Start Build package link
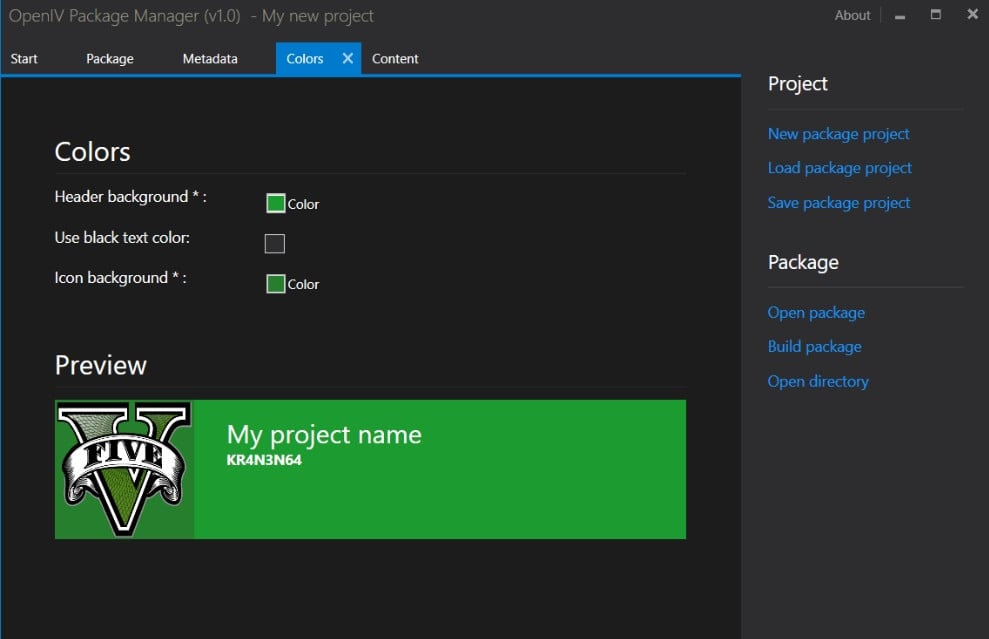Viewport: 989px width, 639px height. (814, 347)
